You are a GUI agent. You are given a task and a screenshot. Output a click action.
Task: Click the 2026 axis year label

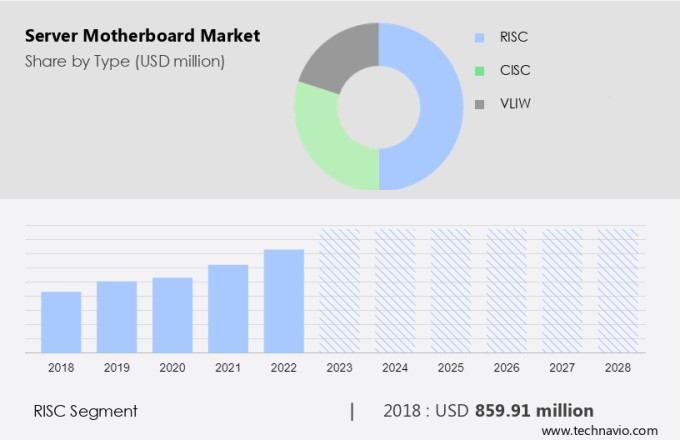coord(506,368)
